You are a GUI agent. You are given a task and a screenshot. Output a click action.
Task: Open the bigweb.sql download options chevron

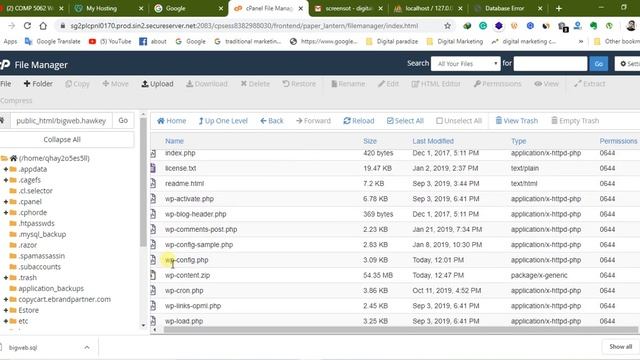point(87,347)
